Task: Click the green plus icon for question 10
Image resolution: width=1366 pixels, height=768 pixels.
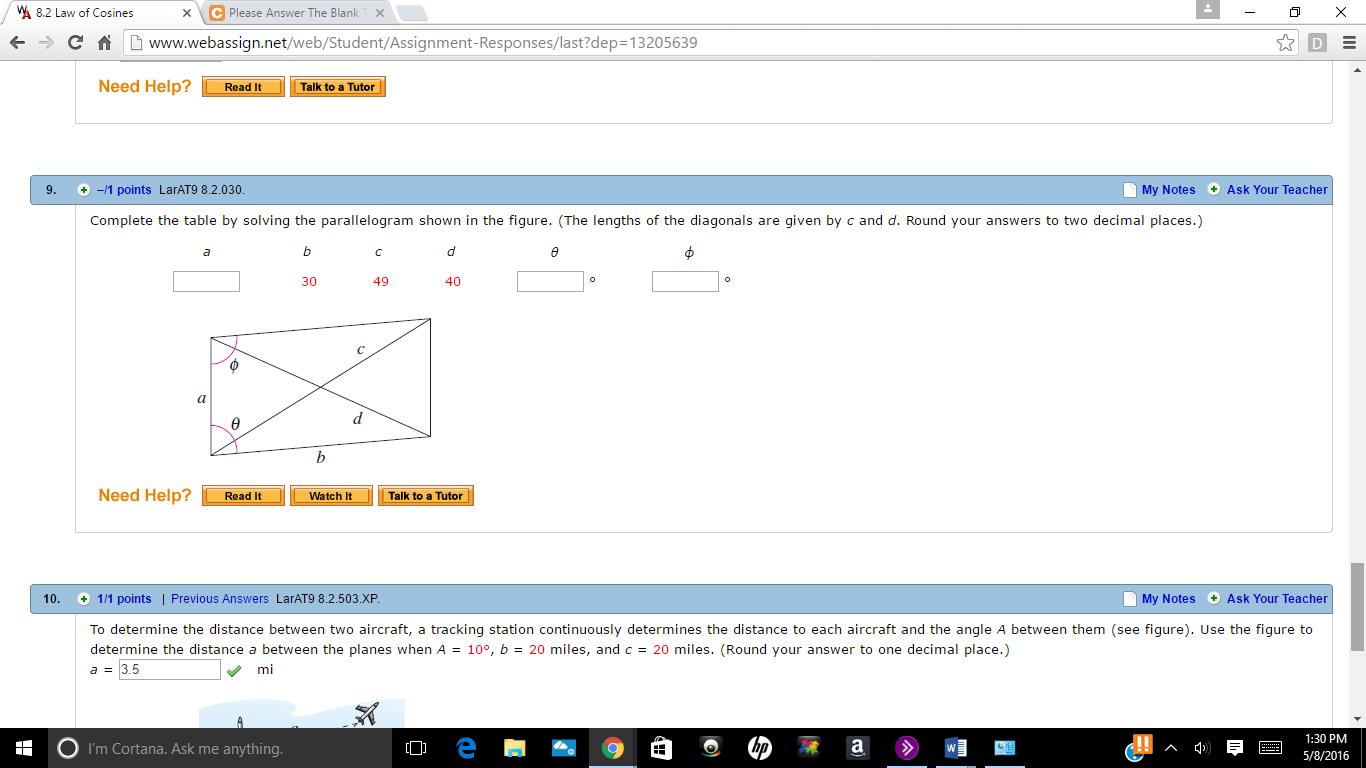Action: click(85, 599)
